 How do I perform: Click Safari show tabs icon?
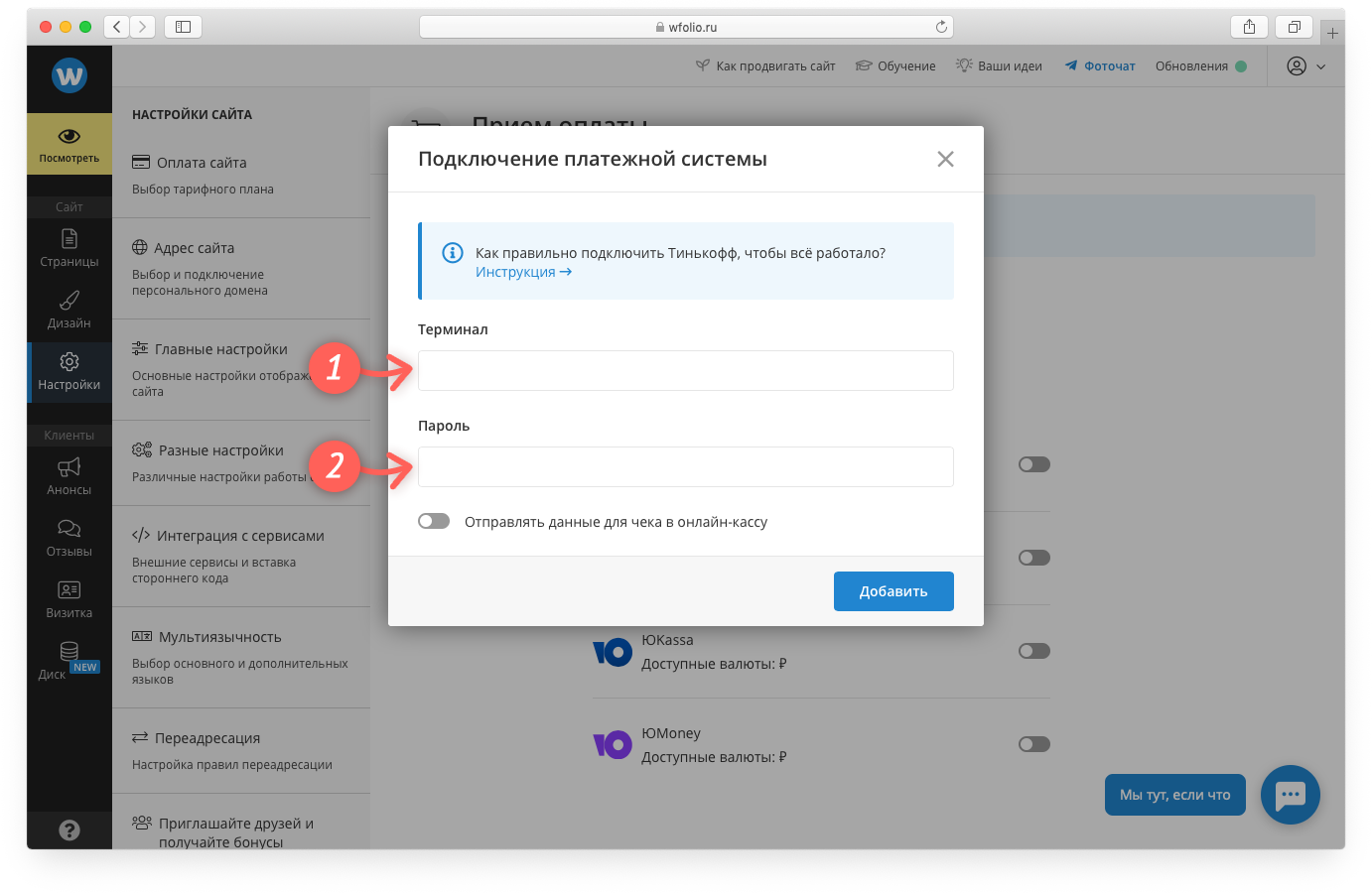[x=1295, y=27]
